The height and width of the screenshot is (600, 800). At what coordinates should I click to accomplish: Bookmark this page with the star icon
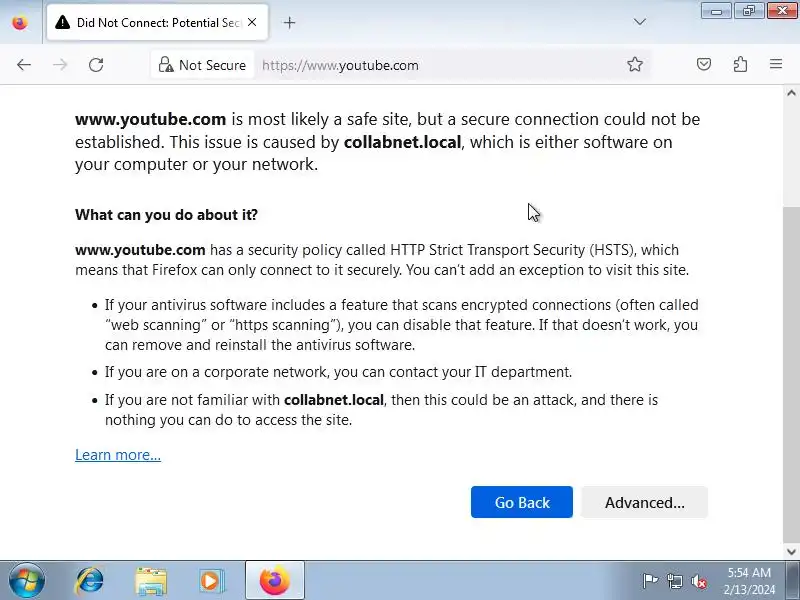coord(635,64)
